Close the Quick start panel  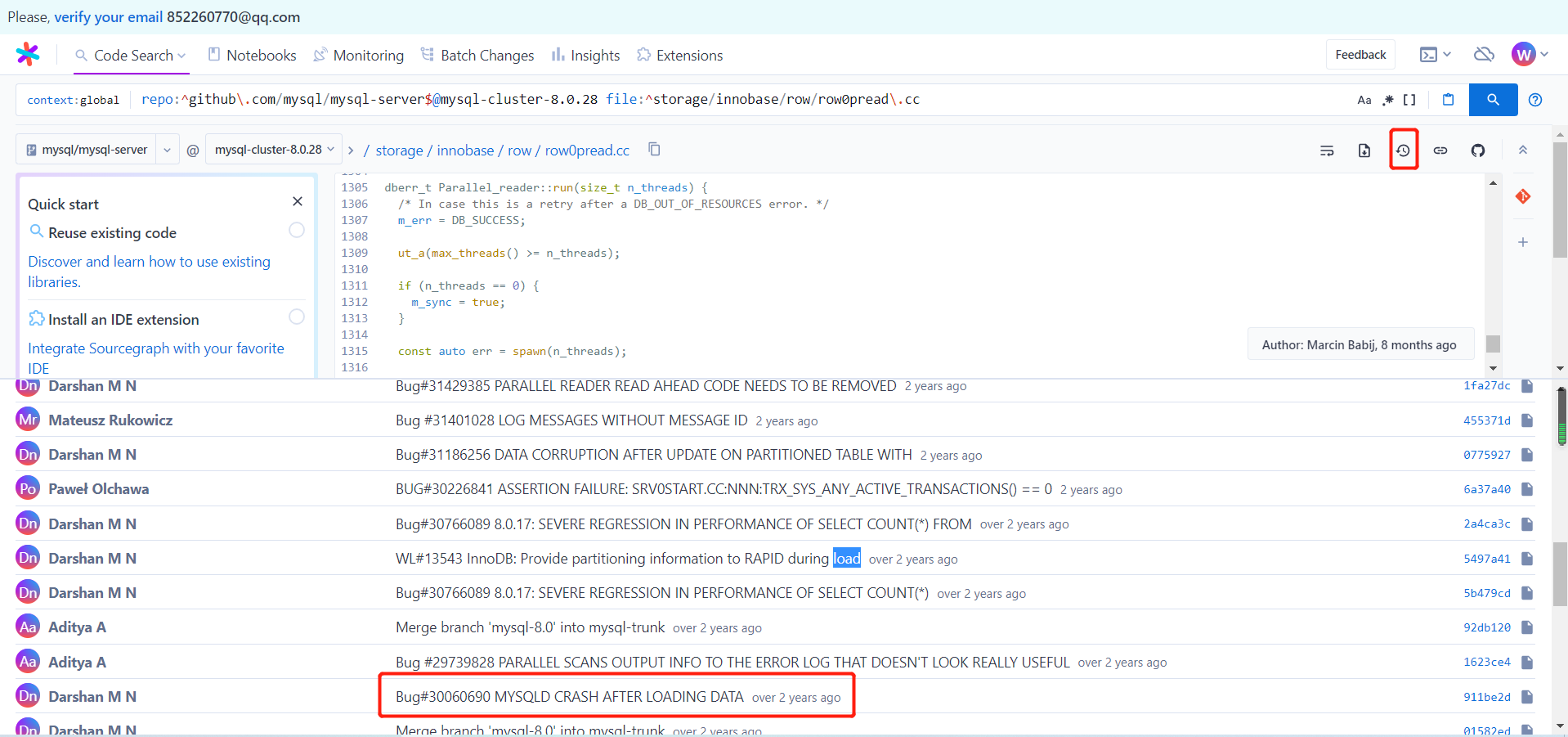pyautogui.click(x=298, y=201)
